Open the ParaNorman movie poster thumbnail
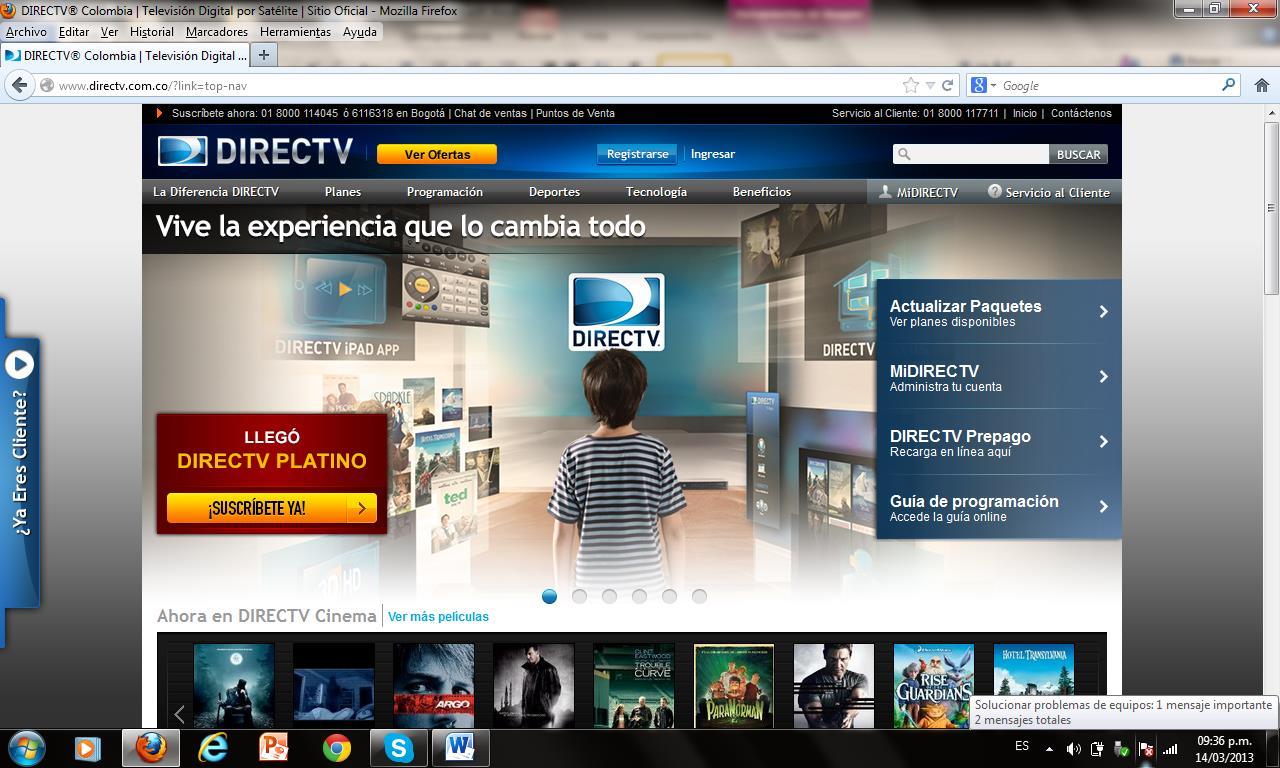The width and height of the screenshot is (1280, 768). (733, 686)
